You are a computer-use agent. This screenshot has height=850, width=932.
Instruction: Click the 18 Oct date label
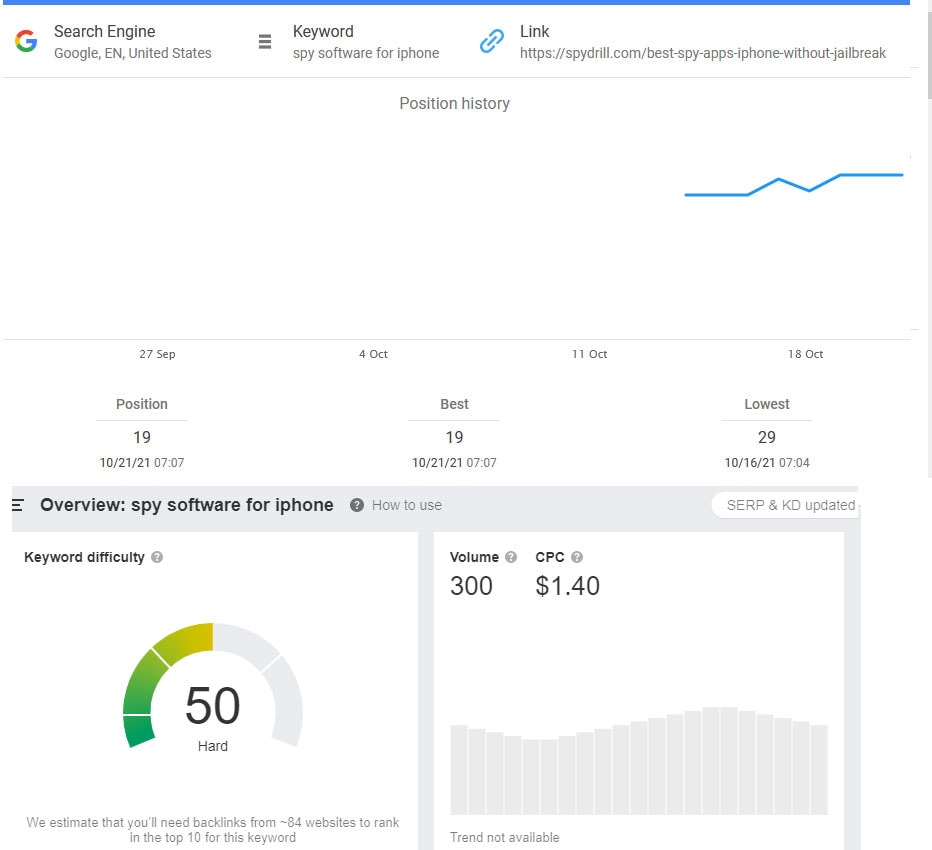coord(805,354)
